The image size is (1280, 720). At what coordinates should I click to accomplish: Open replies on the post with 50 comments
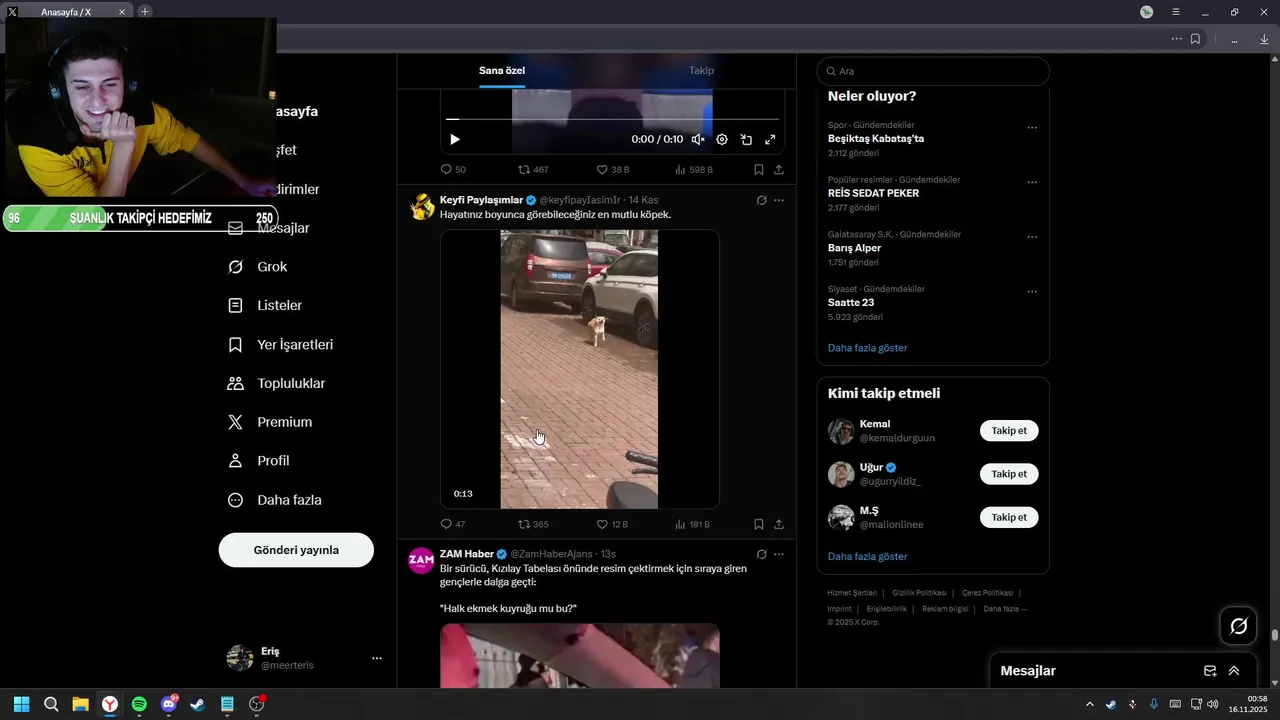pyautogui.click(x=453, y=170)
